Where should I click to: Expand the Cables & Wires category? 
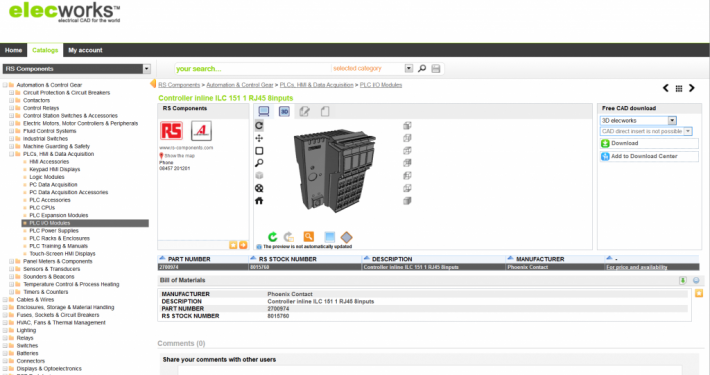[x=5, y=299]
